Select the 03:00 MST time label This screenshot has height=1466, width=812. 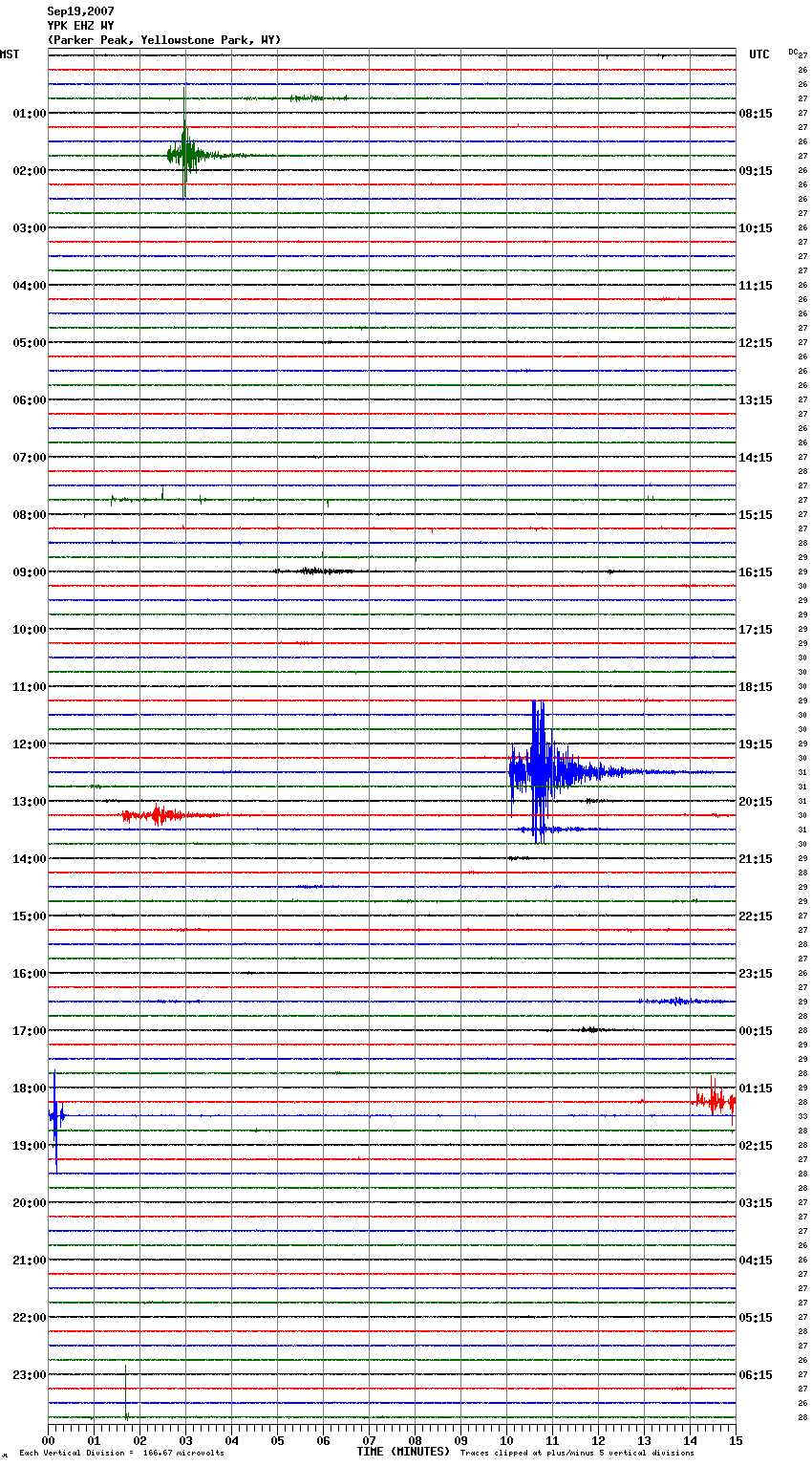click(x=29, y=228)
